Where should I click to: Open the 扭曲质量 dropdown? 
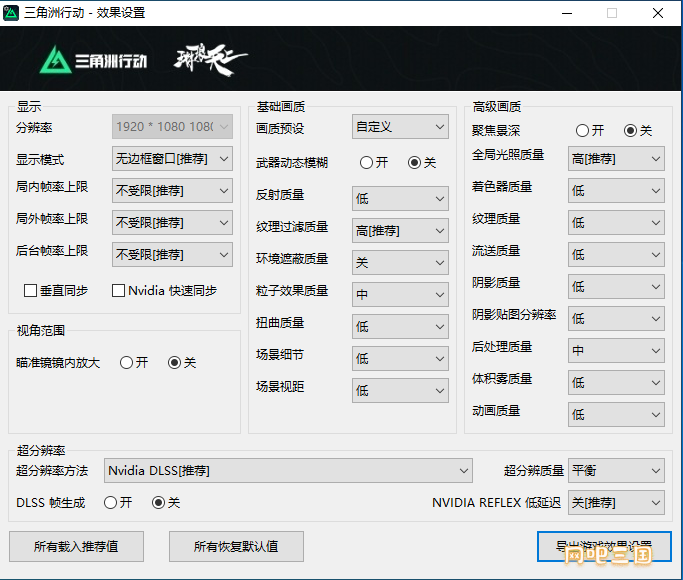400,327
